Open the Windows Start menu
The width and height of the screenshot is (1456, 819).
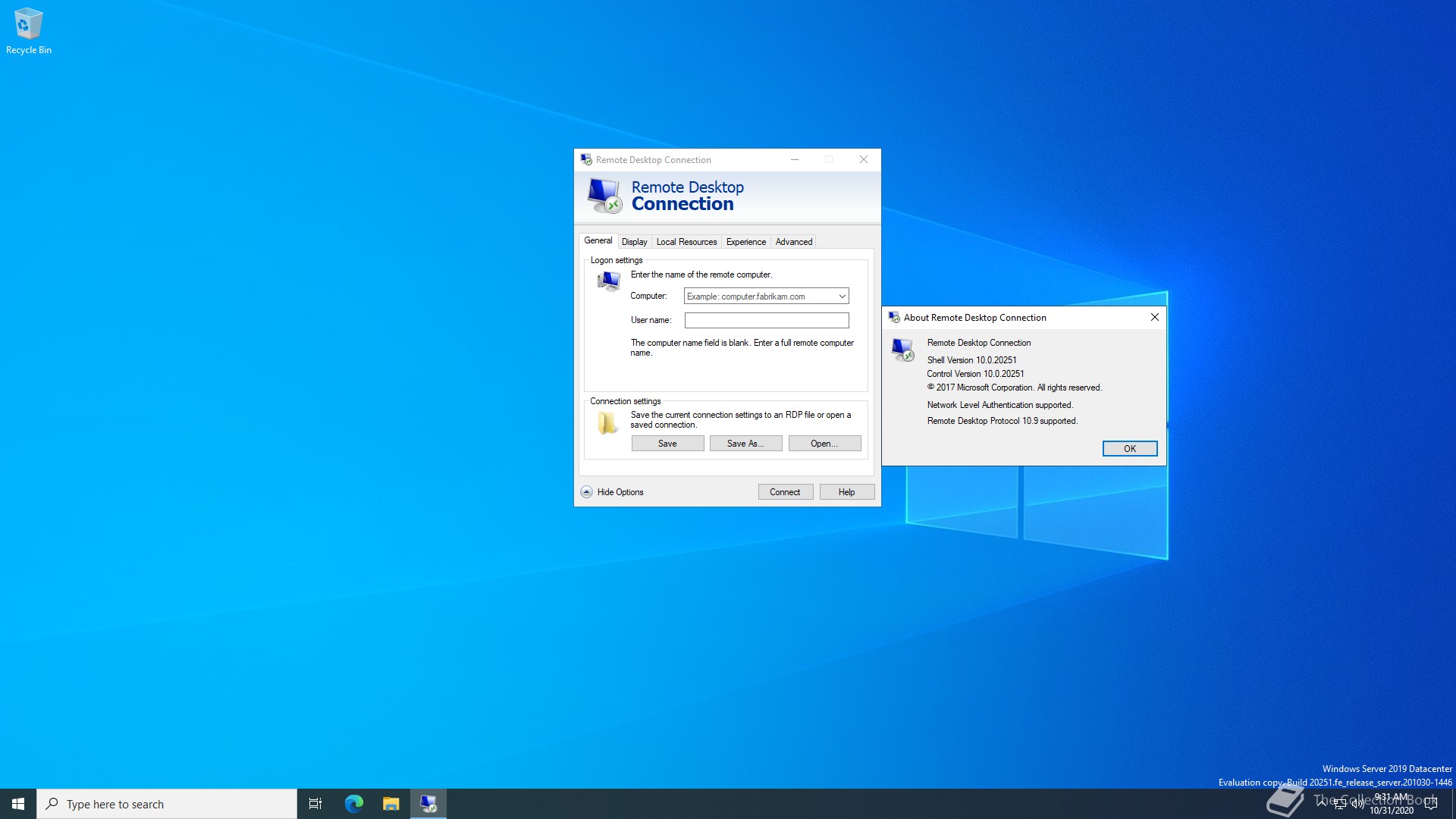(18, 804)
